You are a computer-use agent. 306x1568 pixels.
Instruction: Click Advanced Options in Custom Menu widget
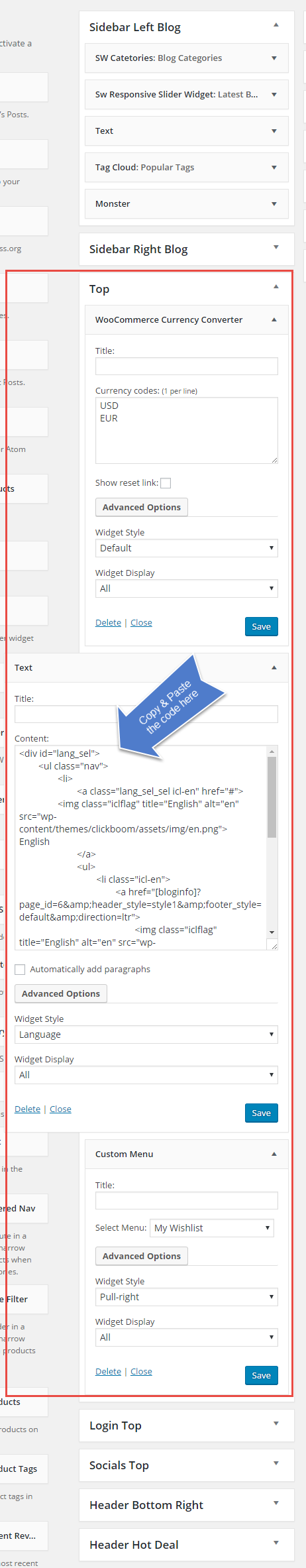142,1256
